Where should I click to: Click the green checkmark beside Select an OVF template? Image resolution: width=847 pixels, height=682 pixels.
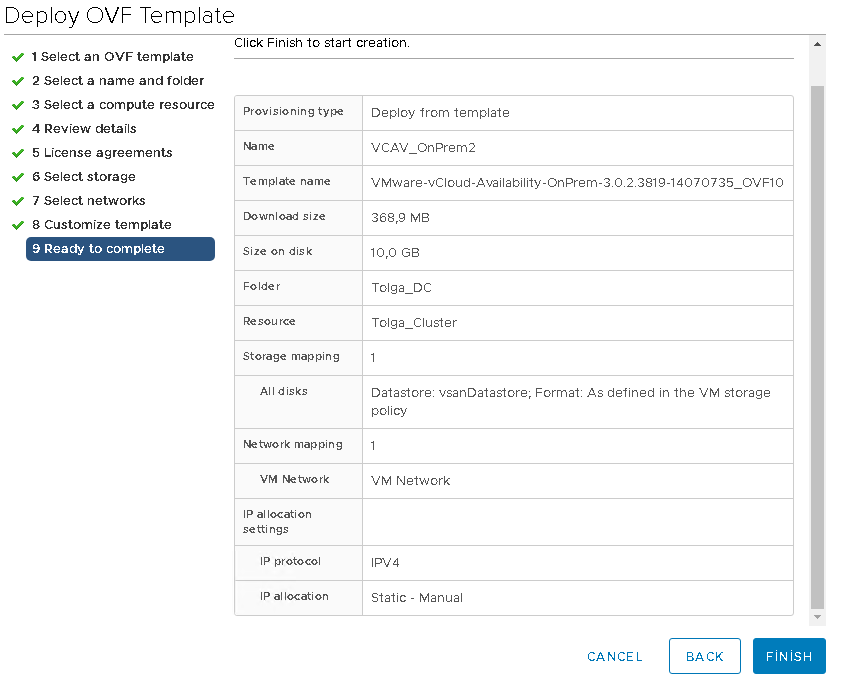point(18,57)
